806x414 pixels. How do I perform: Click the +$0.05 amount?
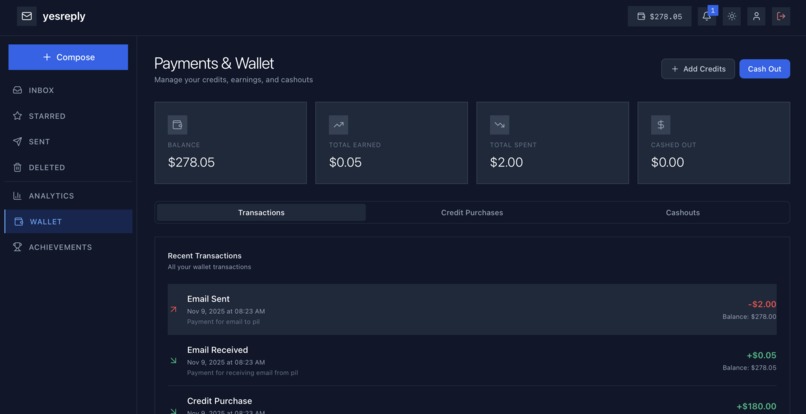pos(761,355)
